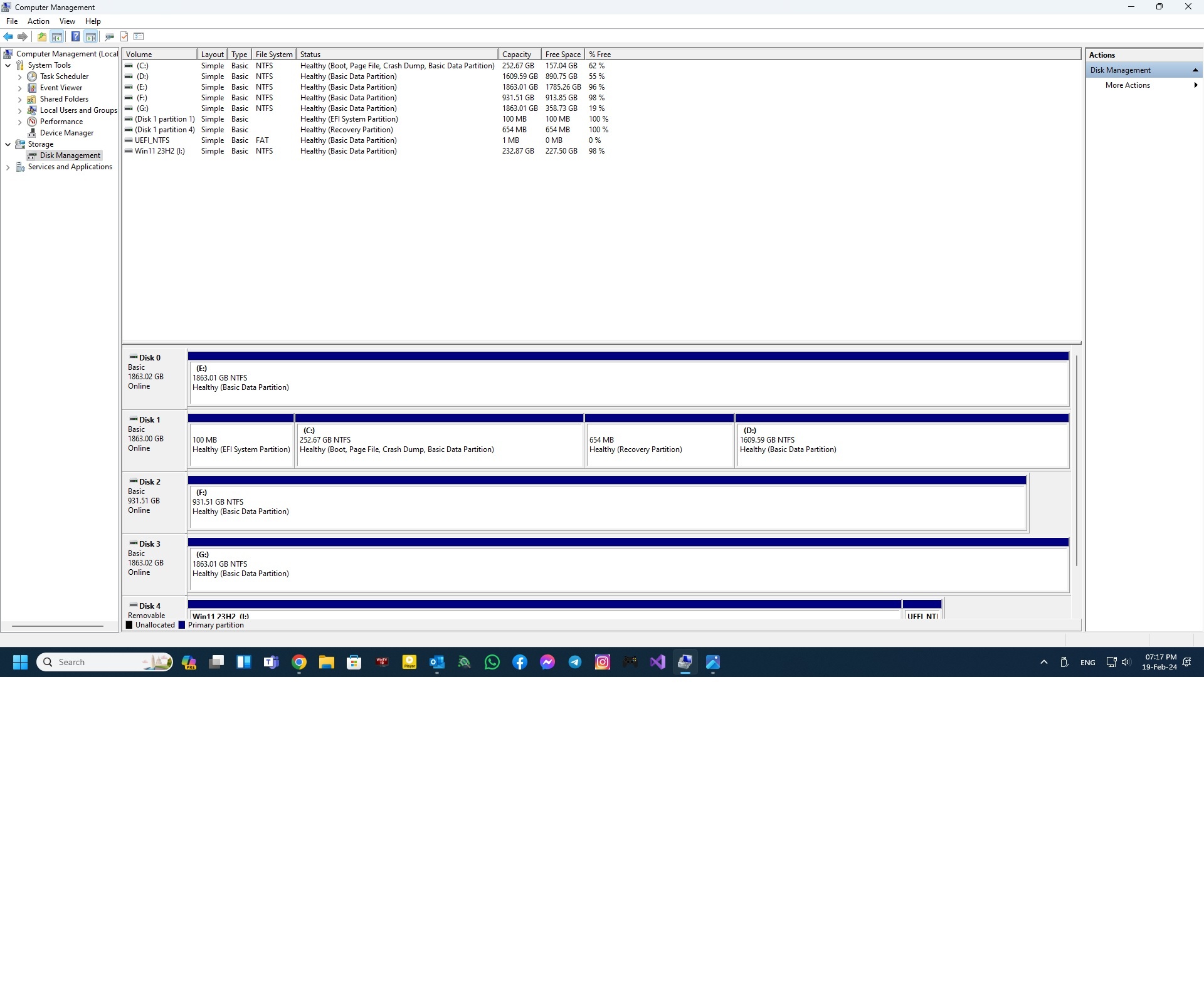Open WhatsApp from the taskbar
This screenshot has width=1204, height=1008.
[x=492, y=662]
